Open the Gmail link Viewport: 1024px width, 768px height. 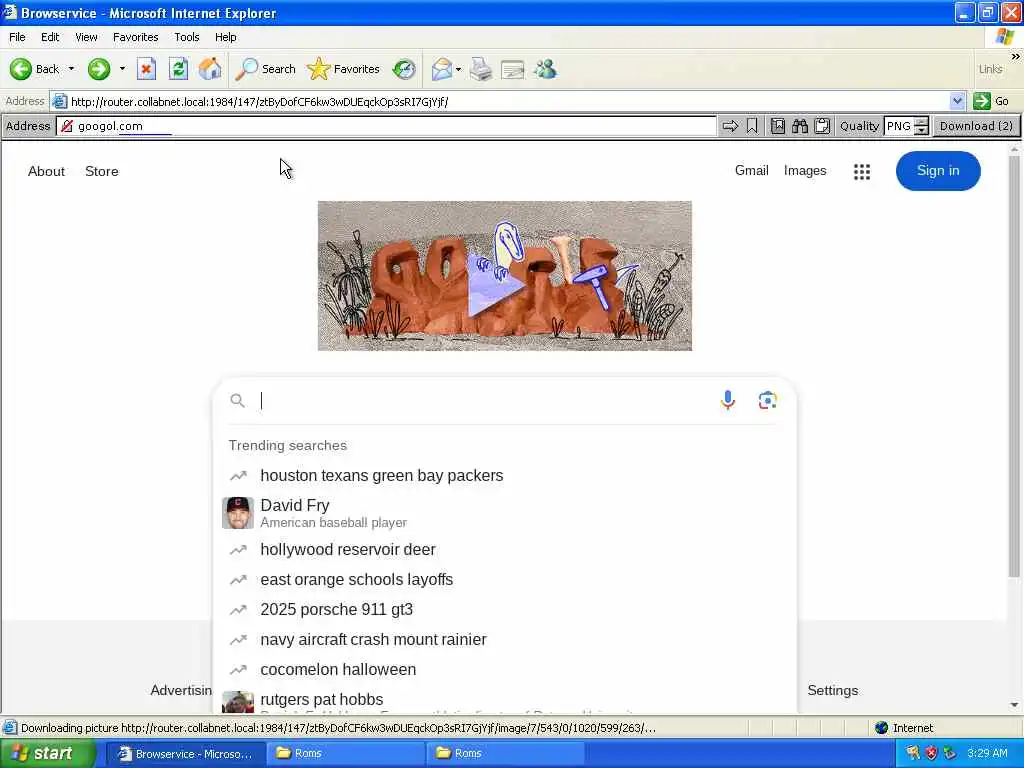pyautogui.click(x=751, y=170)
